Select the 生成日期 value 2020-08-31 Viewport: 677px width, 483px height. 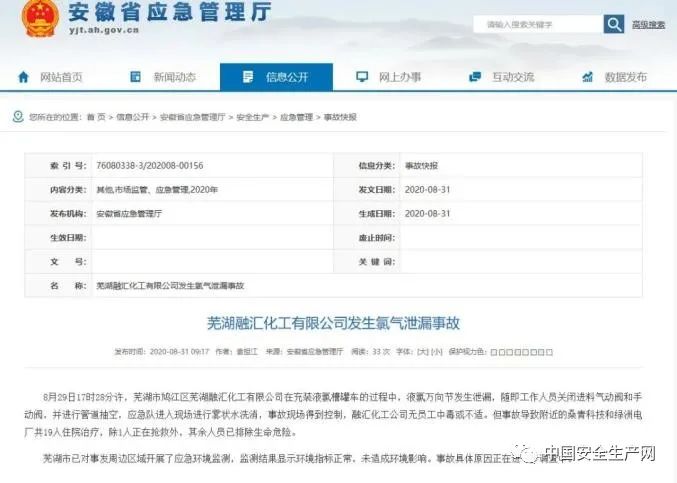[x=427, y=214]
